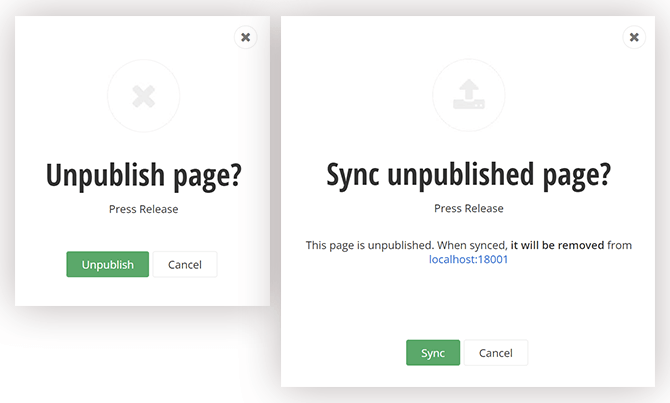Click the word "Sync" in the heading
This screenshot has height=403, width=670.
point(353,175)
